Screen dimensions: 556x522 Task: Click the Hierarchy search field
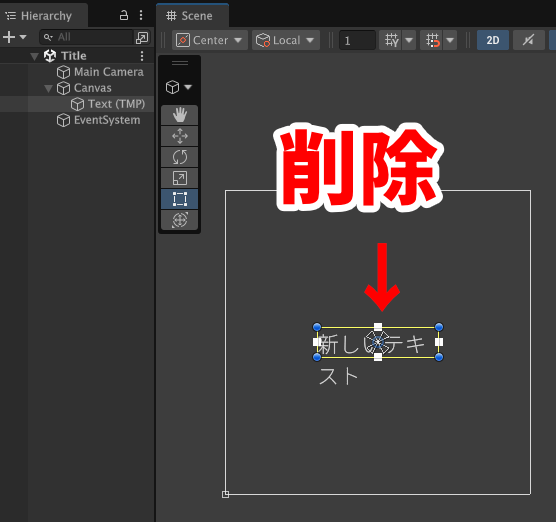pos(86,37)
